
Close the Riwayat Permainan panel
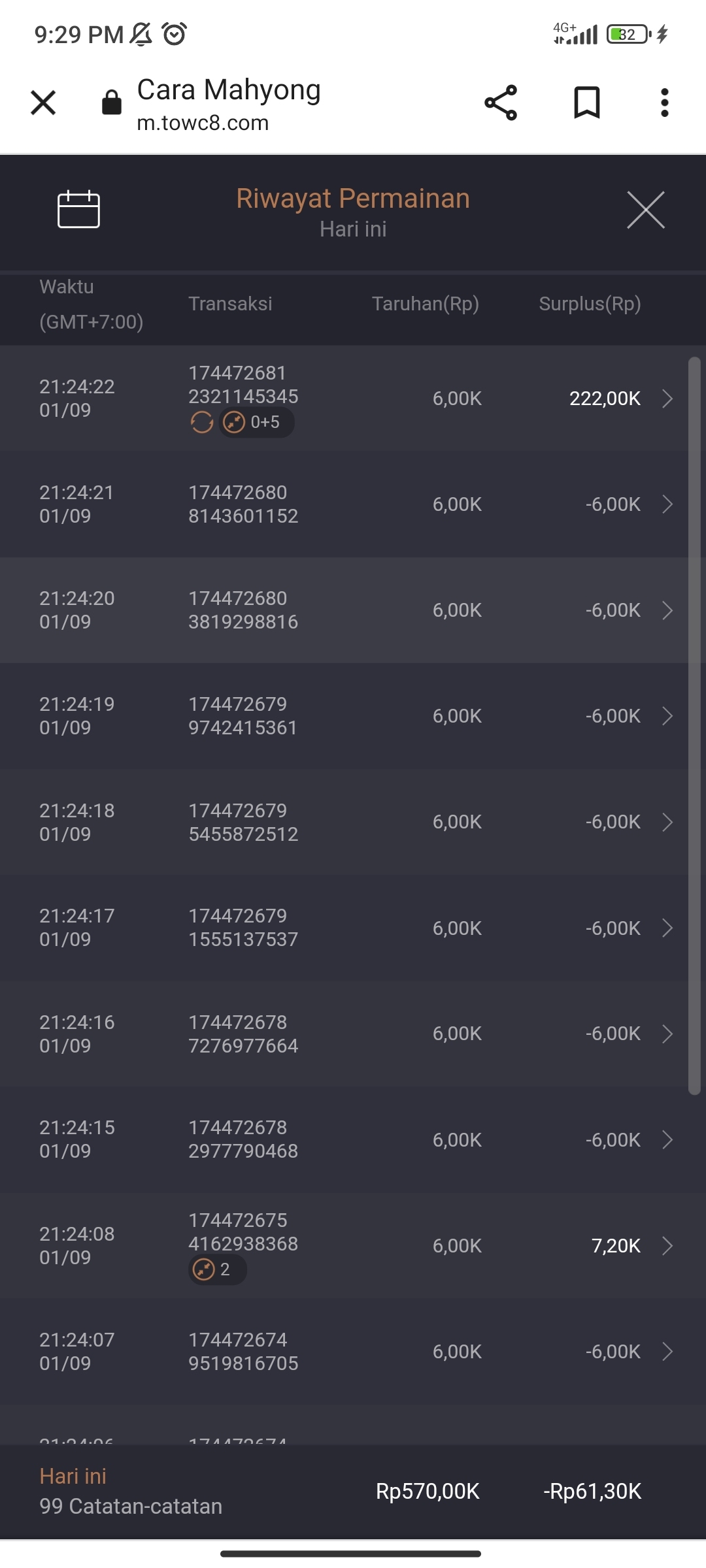click(645, 210)
